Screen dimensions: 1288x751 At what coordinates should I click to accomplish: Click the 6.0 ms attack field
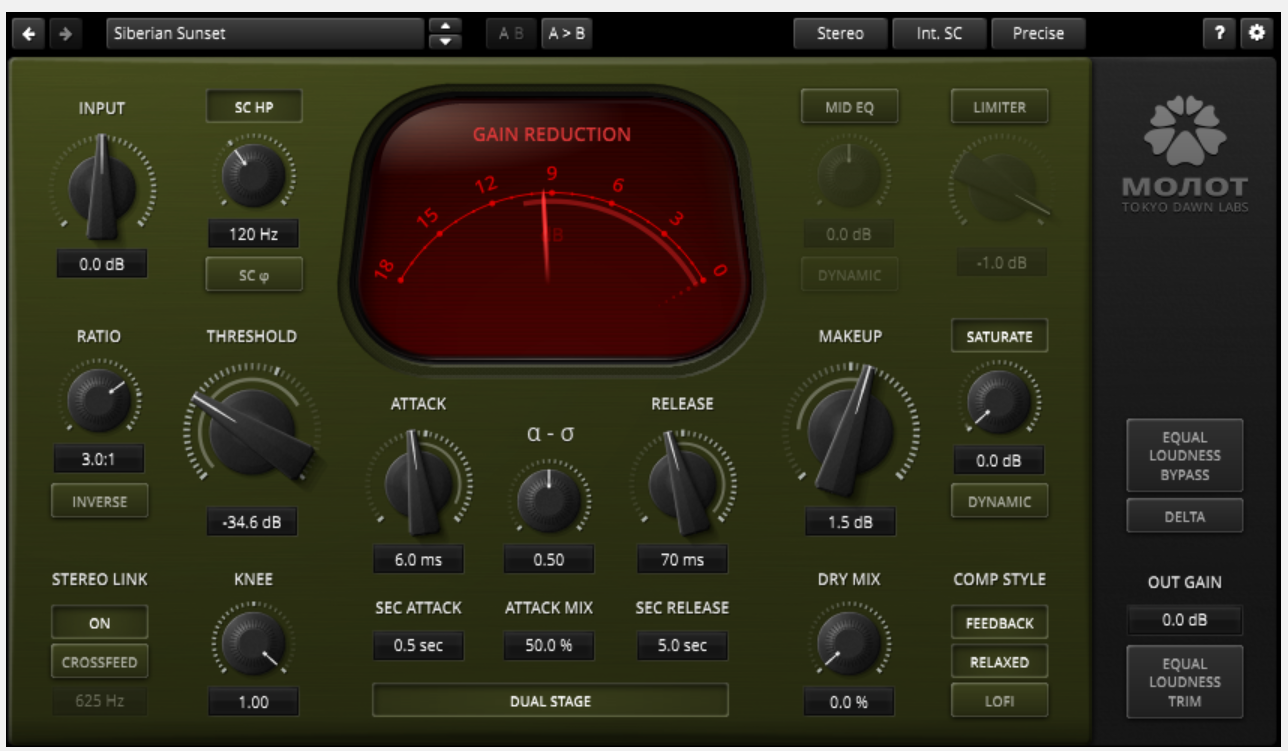point(418,560)
